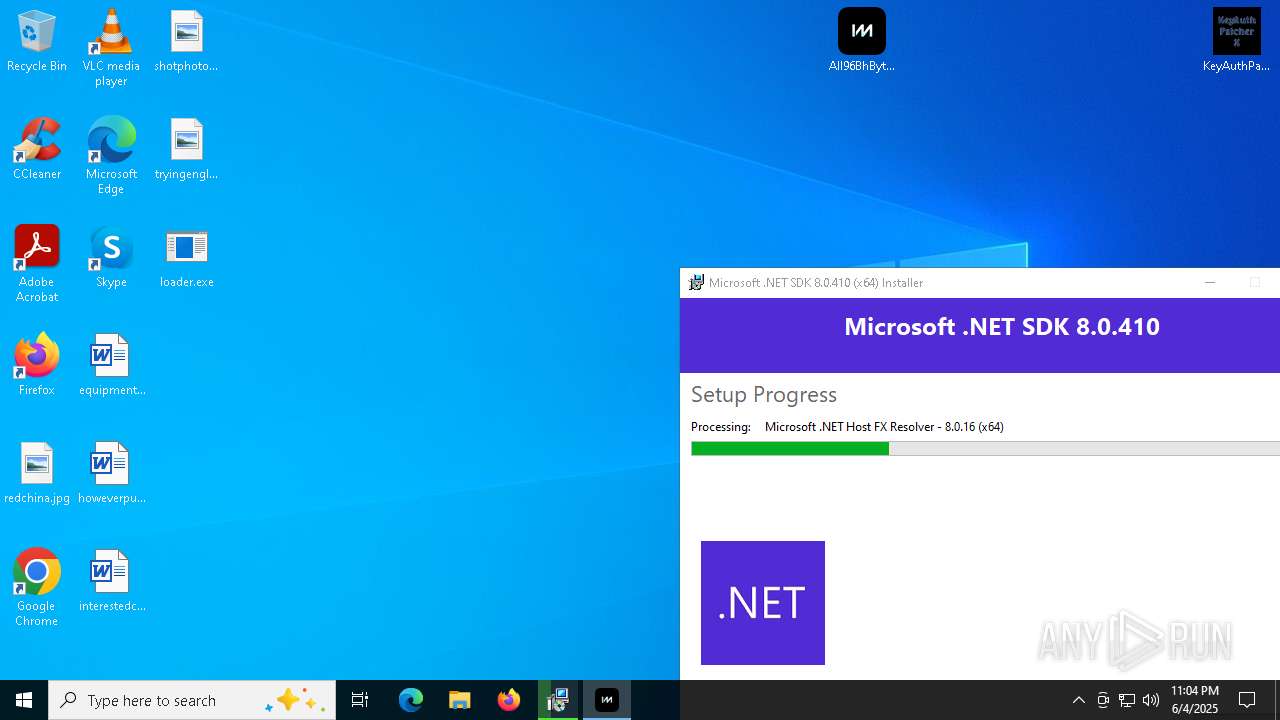Screen dimensions: 1280x720
Task: Select equipment Word document icon
Action: 111,365
